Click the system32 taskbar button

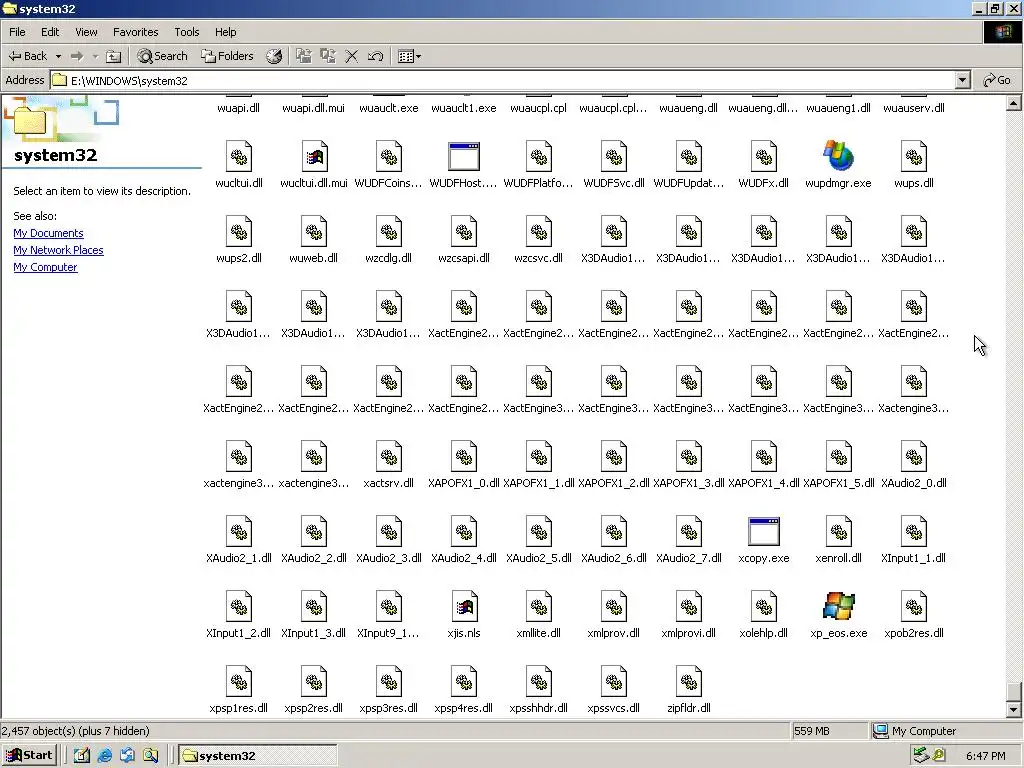point(258,756)
